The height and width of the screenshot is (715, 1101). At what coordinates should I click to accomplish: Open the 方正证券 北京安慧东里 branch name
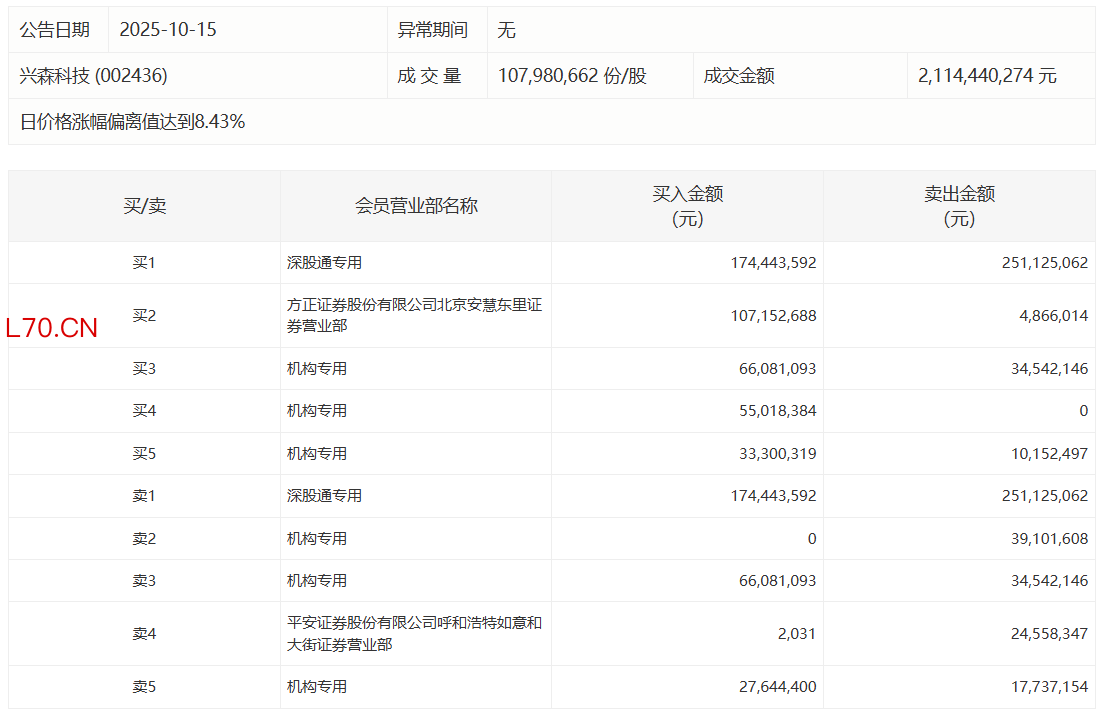[414, 315]
